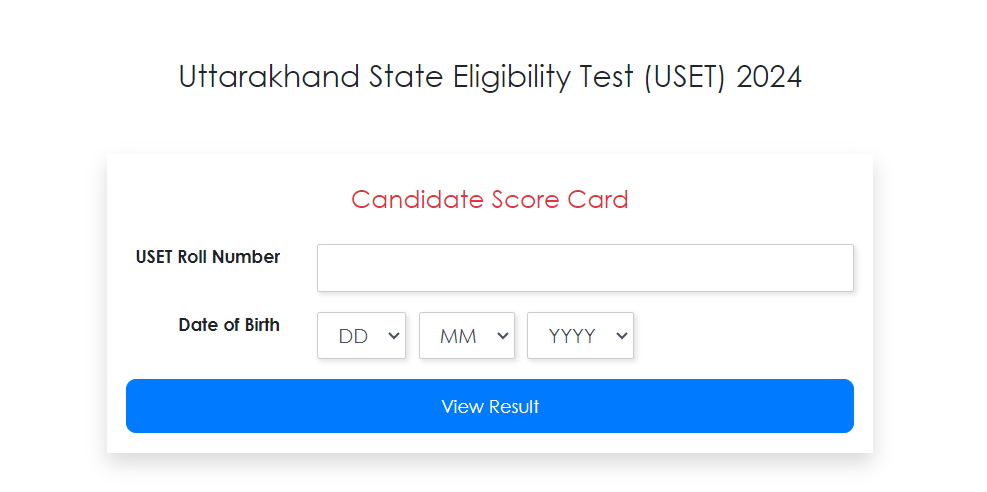Select the MM placeholder text
The image size is (987, 492).
[x=458, y=337]
